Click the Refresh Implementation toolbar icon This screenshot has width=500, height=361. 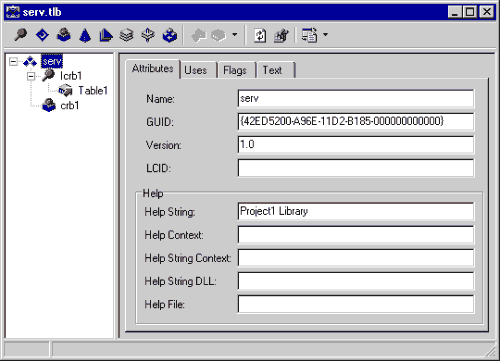coord(260,35)
